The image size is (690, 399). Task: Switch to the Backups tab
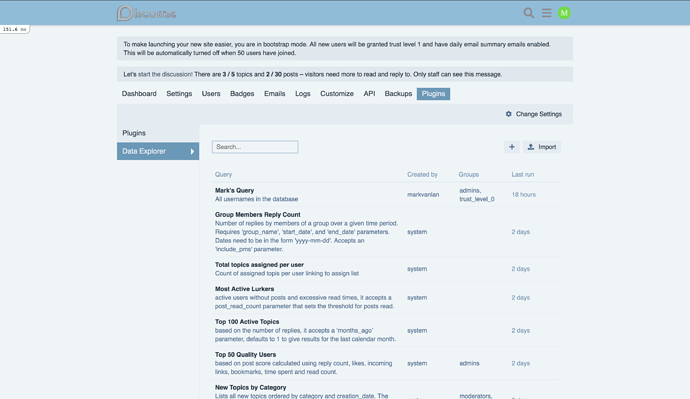pos(398,94)
